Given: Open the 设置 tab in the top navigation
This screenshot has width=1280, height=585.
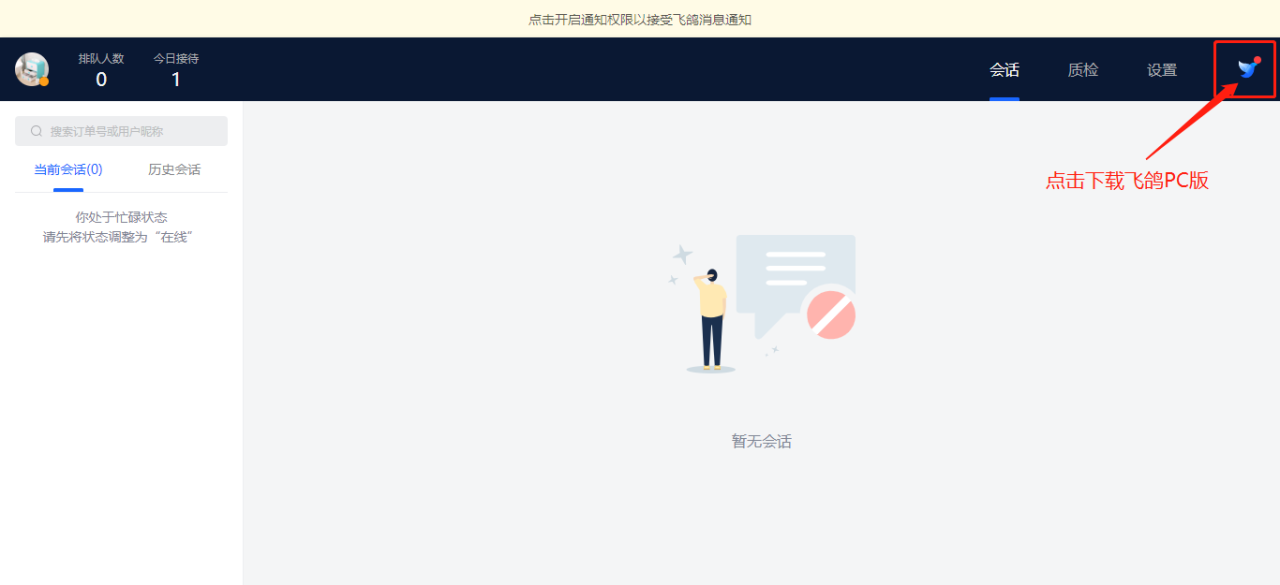Looking at the screenshot, I should [1161, 70].
